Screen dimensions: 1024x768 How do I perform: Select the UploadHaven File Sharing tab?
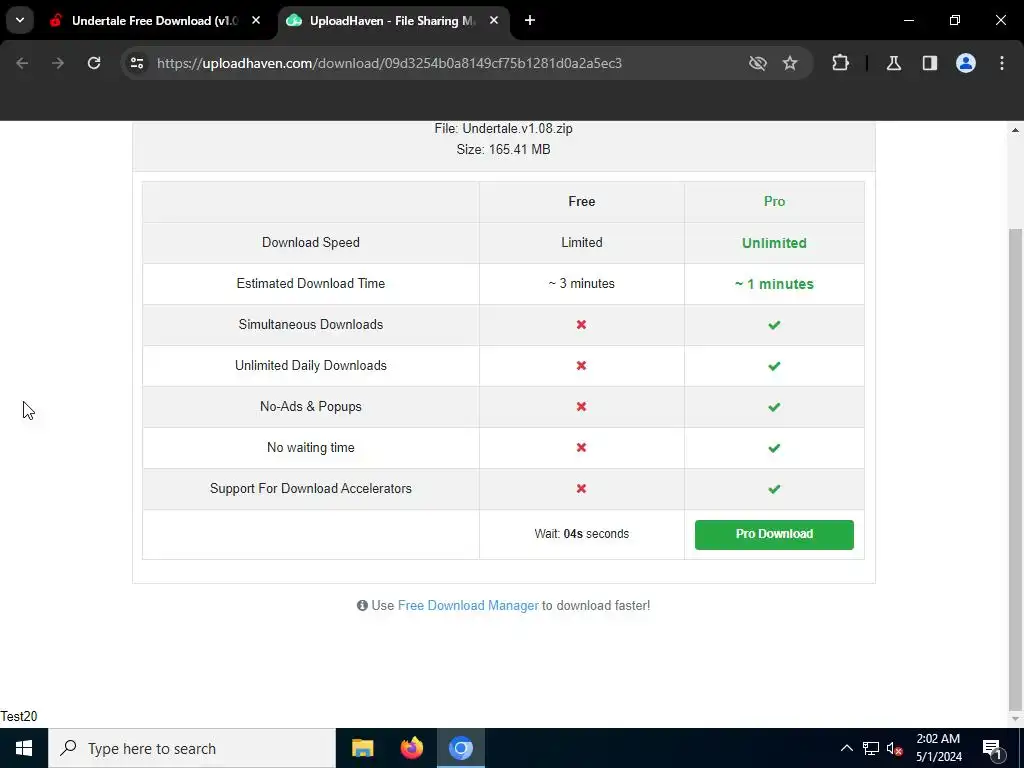[392, 21]
